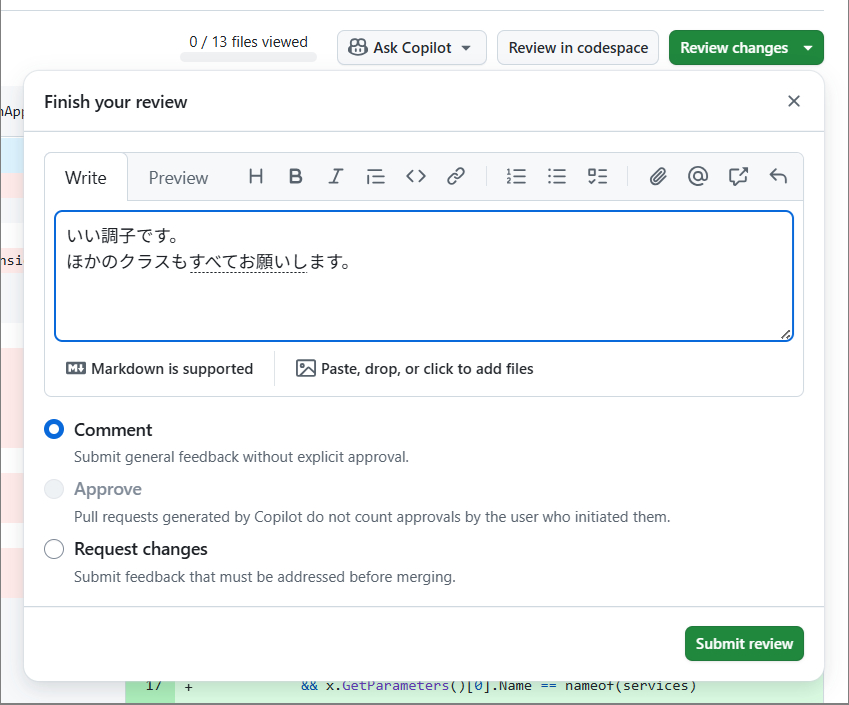This screenshot has height=705, width=849.
Task: Insert a bulleted list
Action: (x=557, y=177)
